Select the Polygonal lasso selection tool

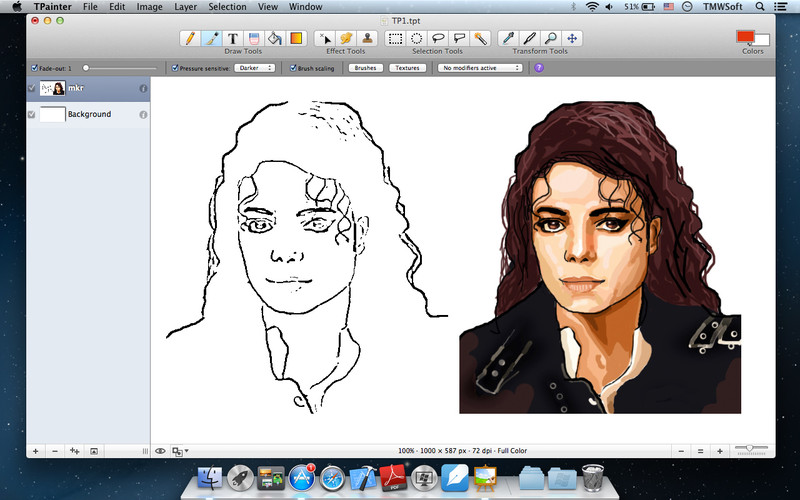point(459,38)
